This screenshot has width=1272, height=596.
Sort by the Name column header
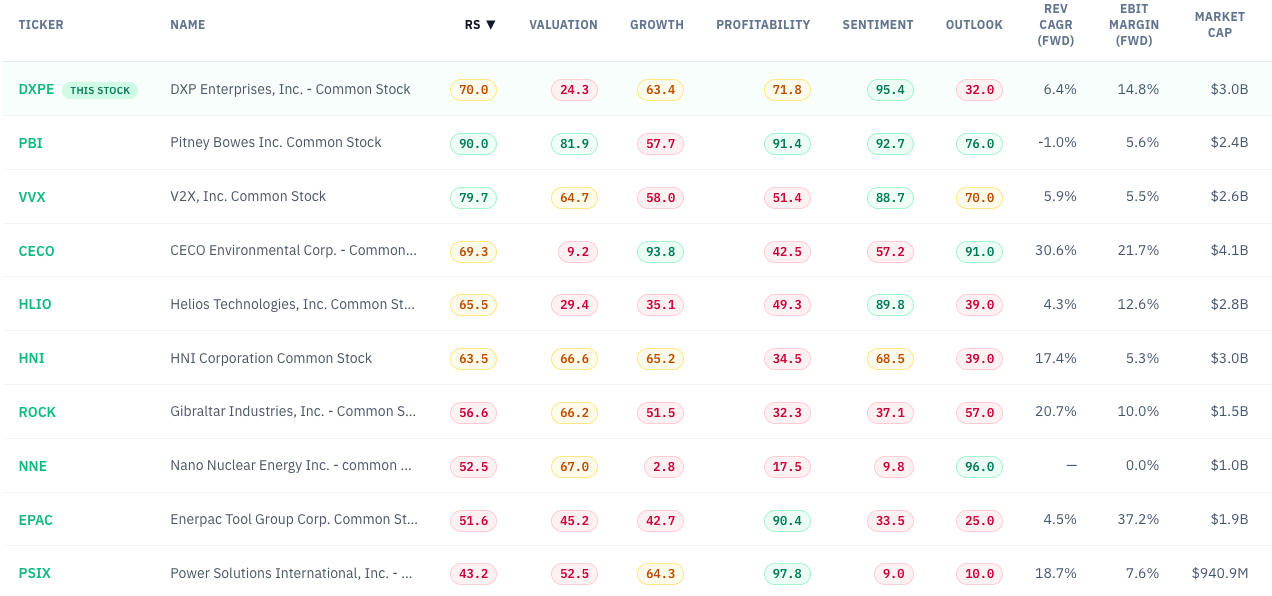pos(188,25)
